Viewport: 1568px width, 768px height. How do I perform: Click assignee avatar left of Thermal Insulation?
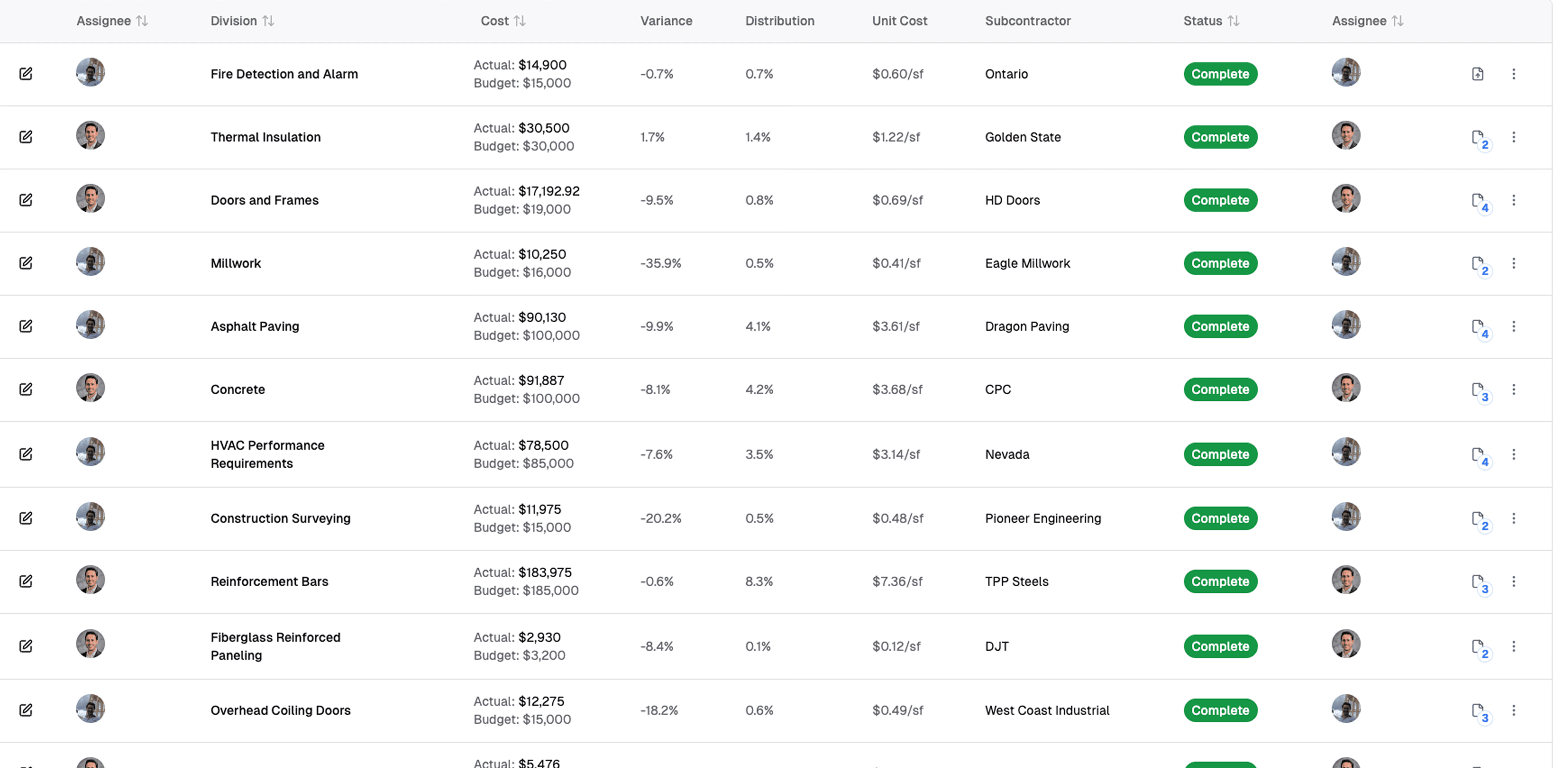(90, 135)
